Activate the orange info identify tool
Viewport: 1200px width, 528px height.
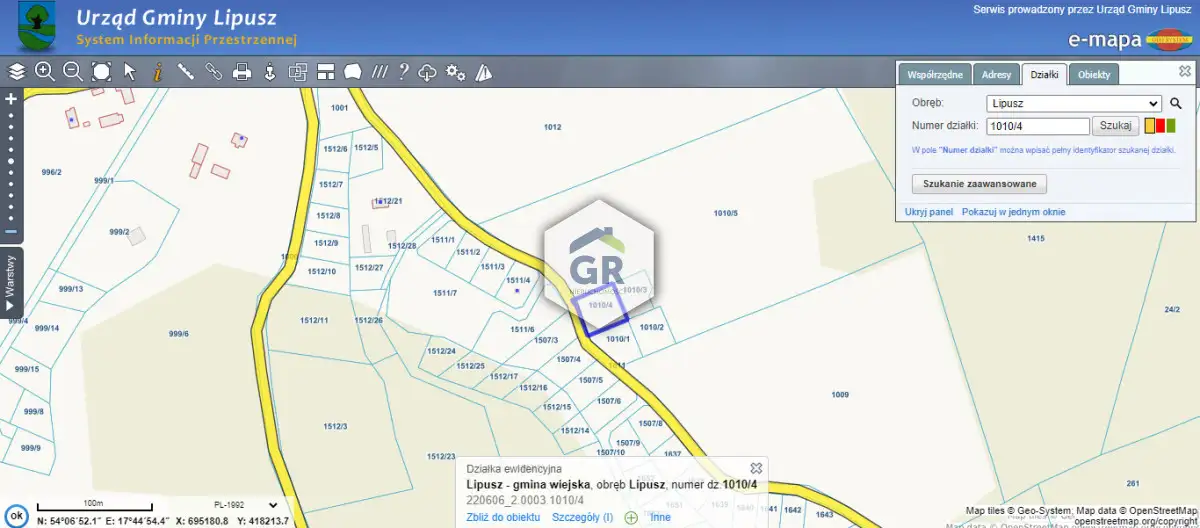(x=157, y=71)
